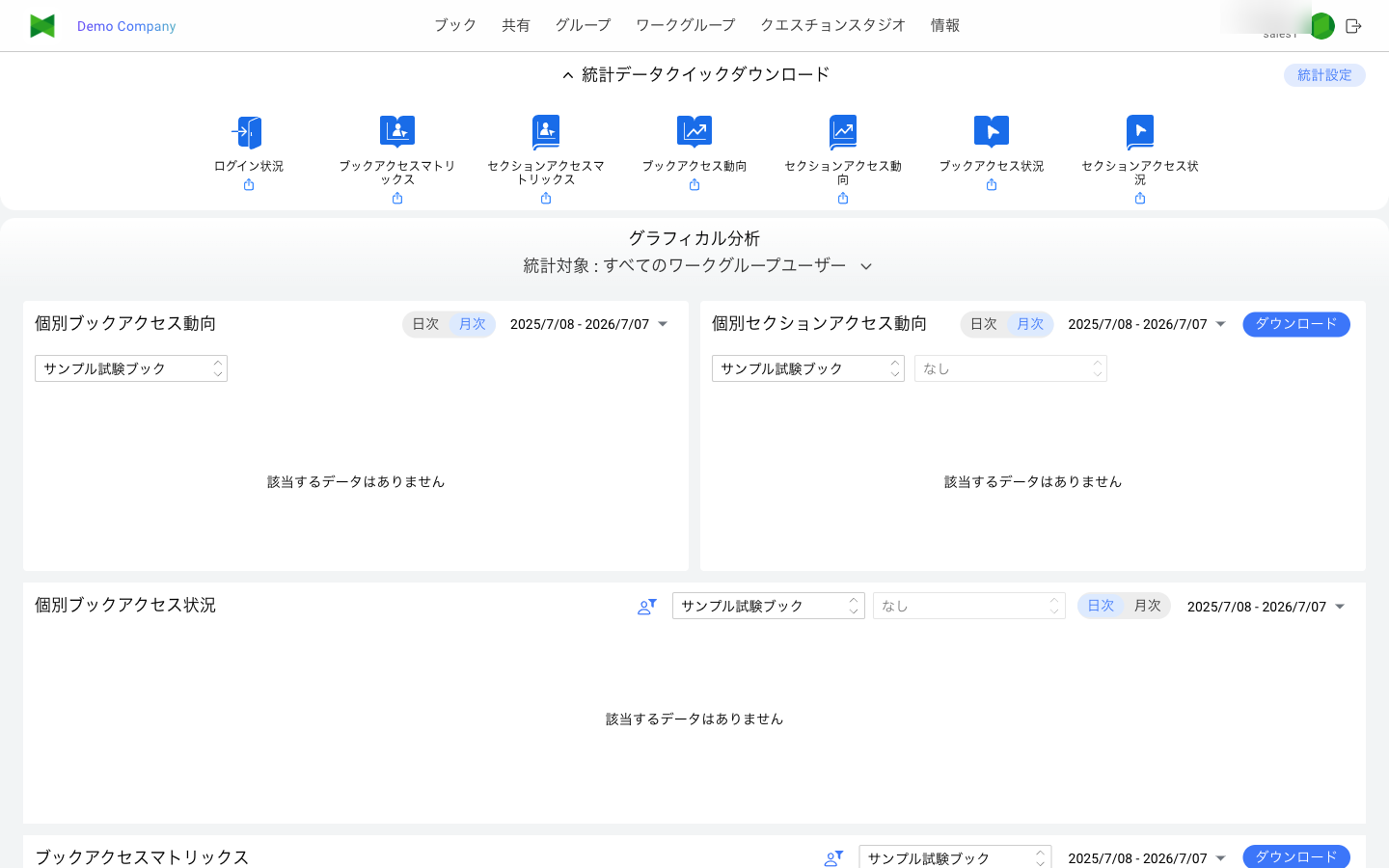Open the グループ menu
This screenshot has width=1389, height=868.
[x=583, y=26]
